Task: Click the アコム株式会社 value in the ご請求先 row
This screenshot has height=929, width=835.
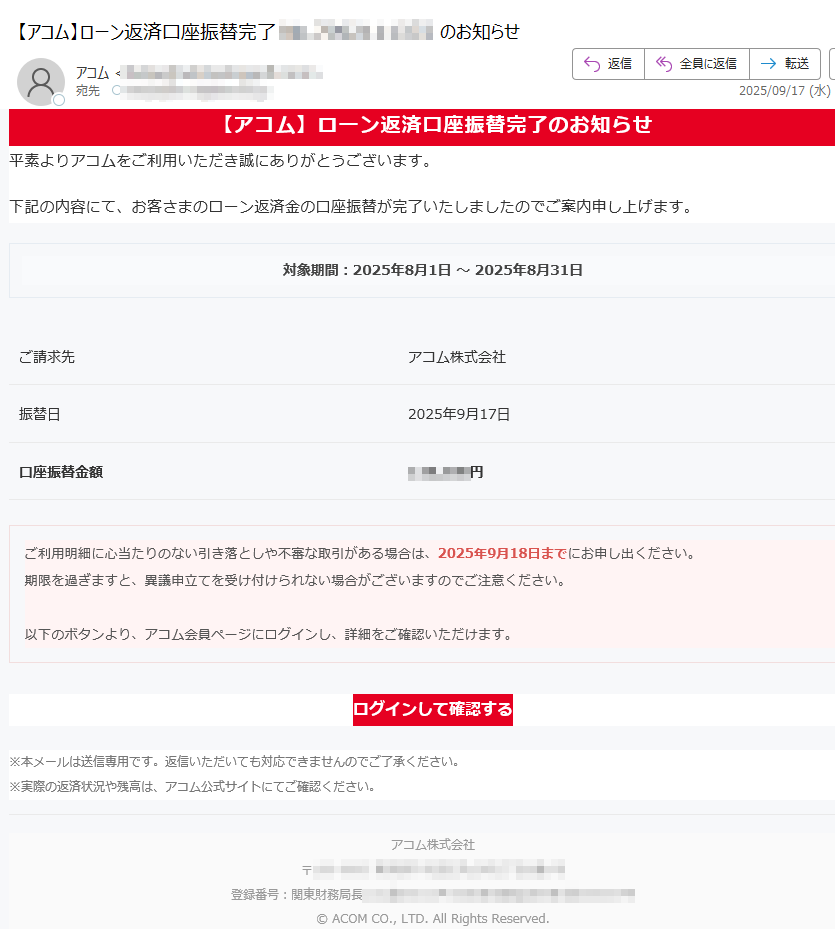Action: click(x=457, y=357)
